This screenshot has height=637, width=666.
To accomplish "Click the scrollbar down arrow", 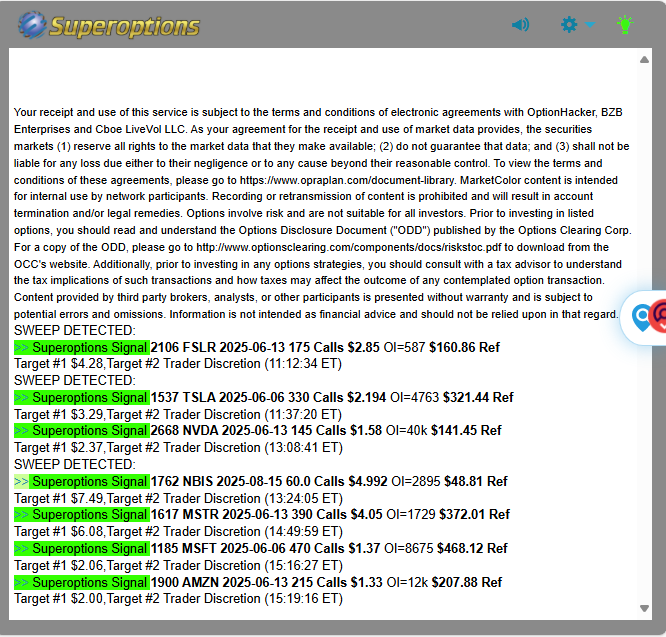I will (x=644, y=608).
